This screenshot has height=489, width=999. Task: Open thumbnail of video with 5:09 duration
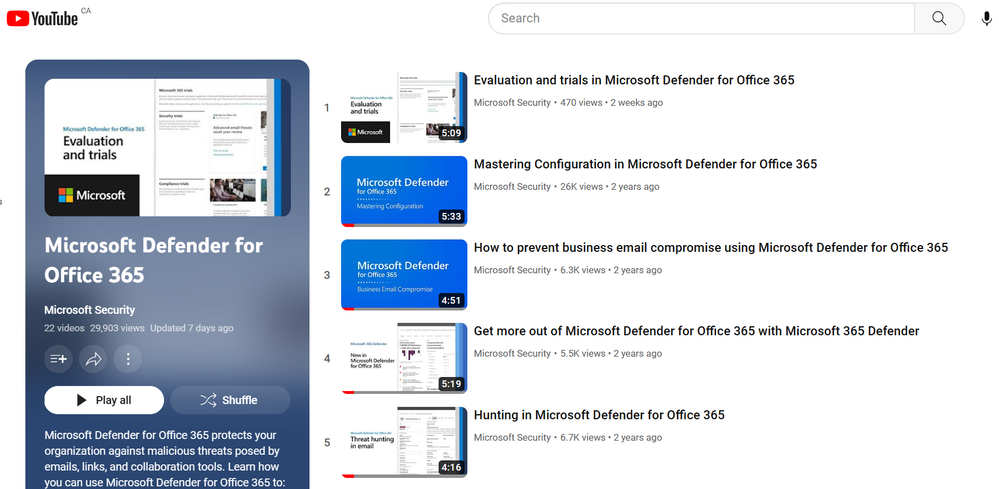coord(404,108)
